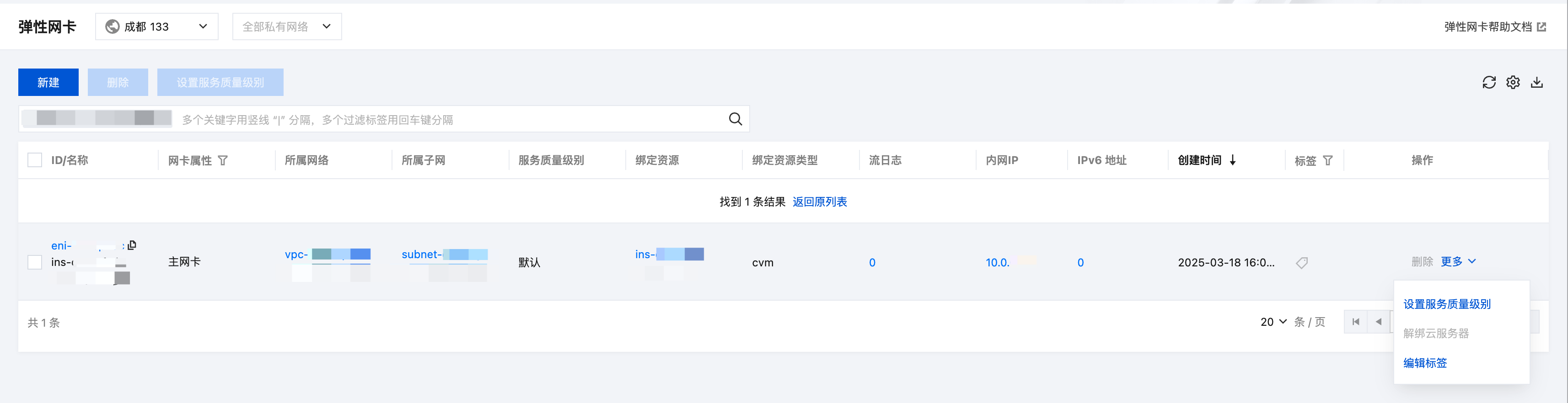
Task: Click the 新建 button
Action: point(48,82)
